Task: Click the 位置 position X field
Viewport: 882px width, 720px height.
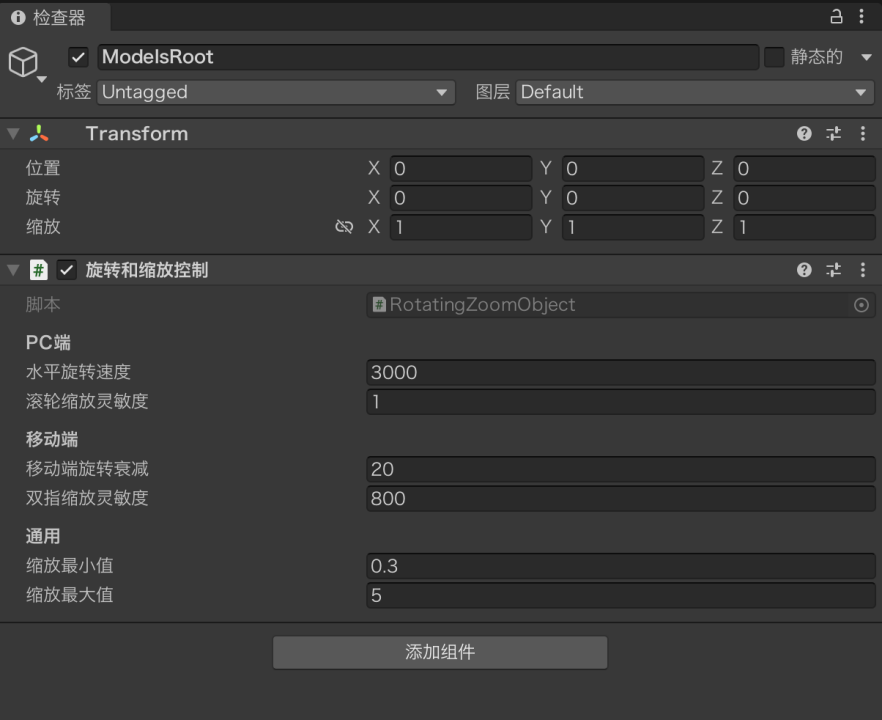Action: (461, 169)
